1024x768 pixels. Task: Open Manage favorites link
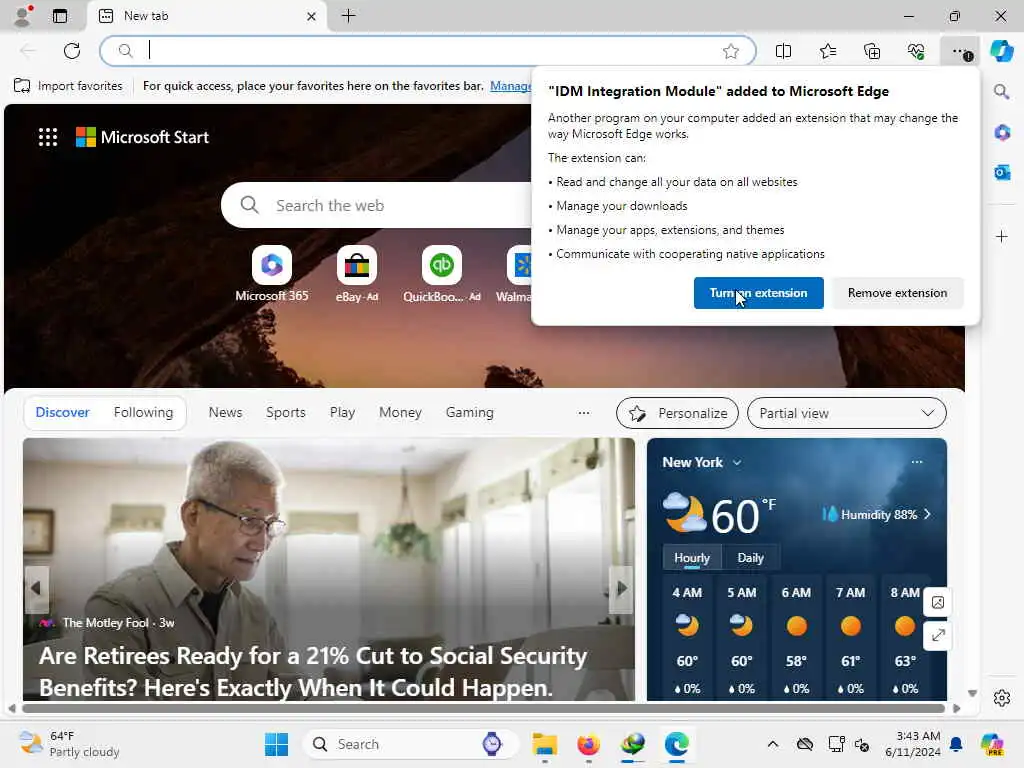click(510, 86)
